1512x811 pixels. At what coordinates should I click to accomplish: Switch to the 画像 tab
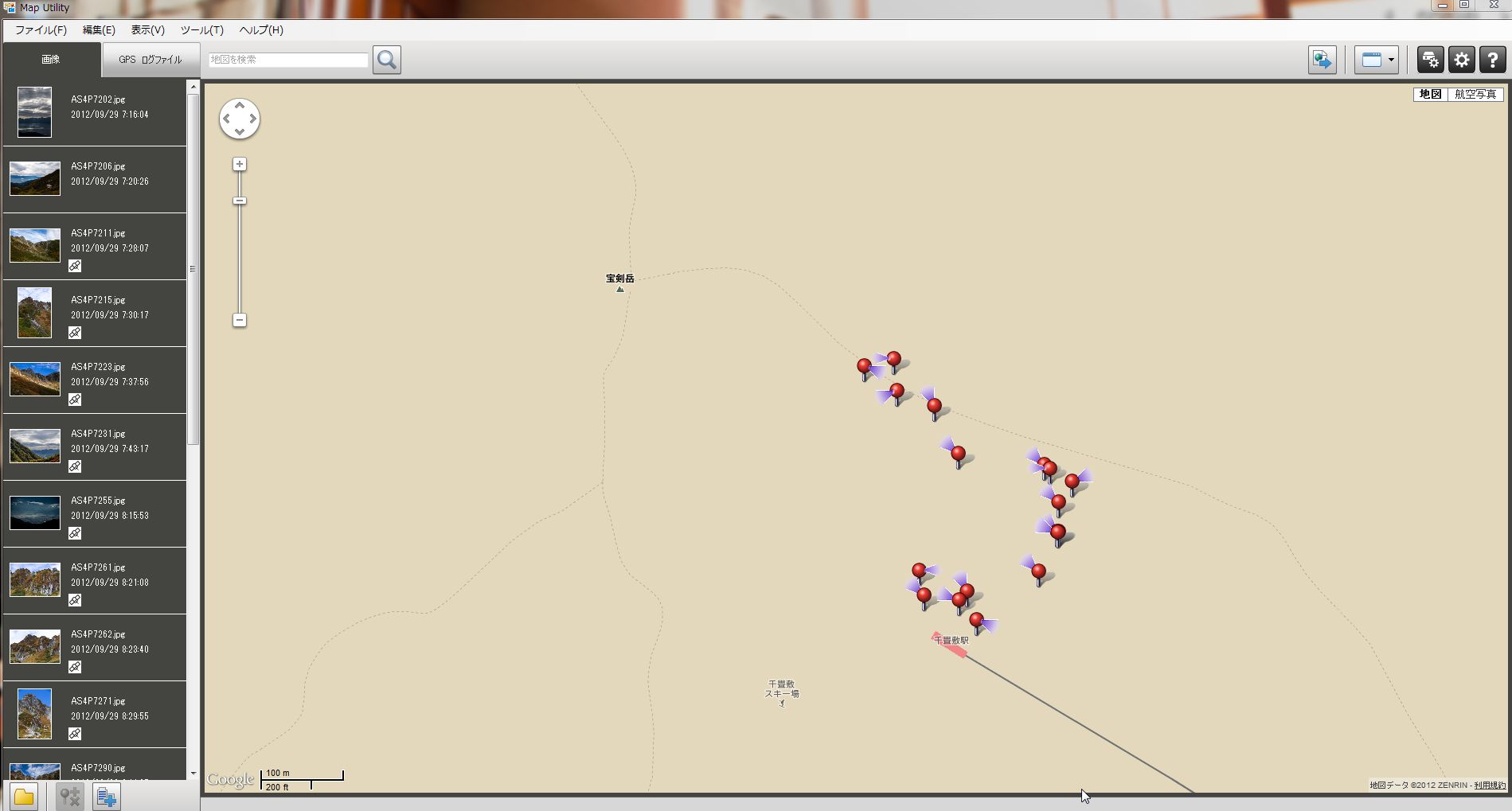click(51, 60)
